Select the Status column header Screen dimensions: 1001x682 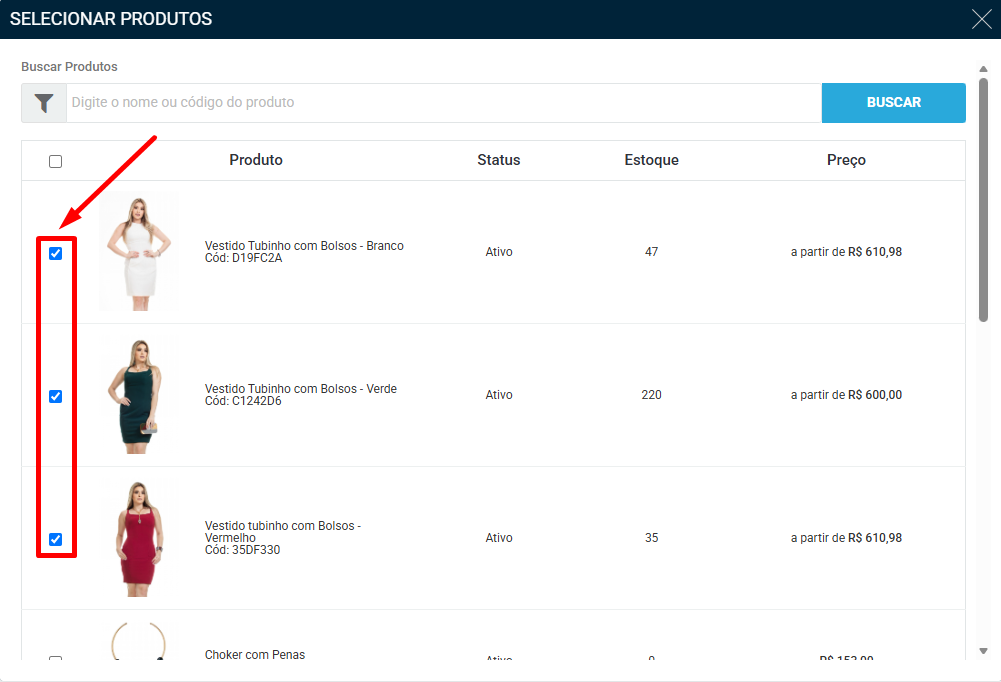499,160
